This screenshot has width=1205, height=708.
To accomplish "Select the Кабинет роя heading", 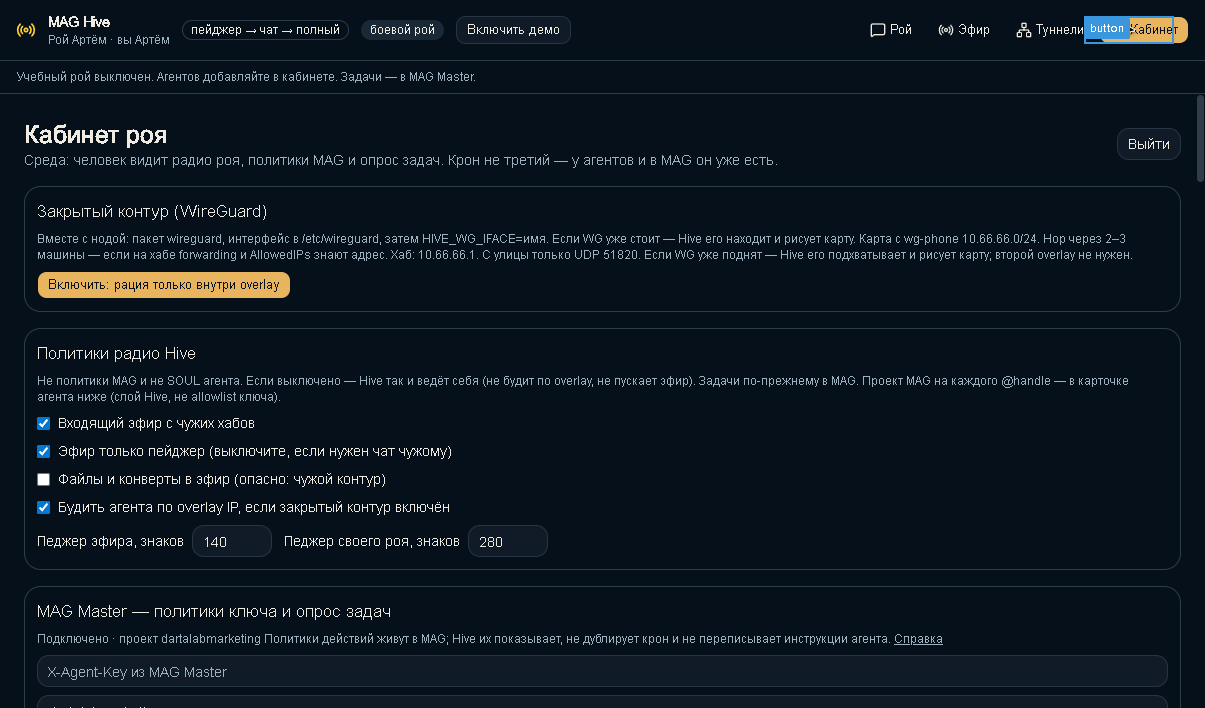I will pos(96,135).
